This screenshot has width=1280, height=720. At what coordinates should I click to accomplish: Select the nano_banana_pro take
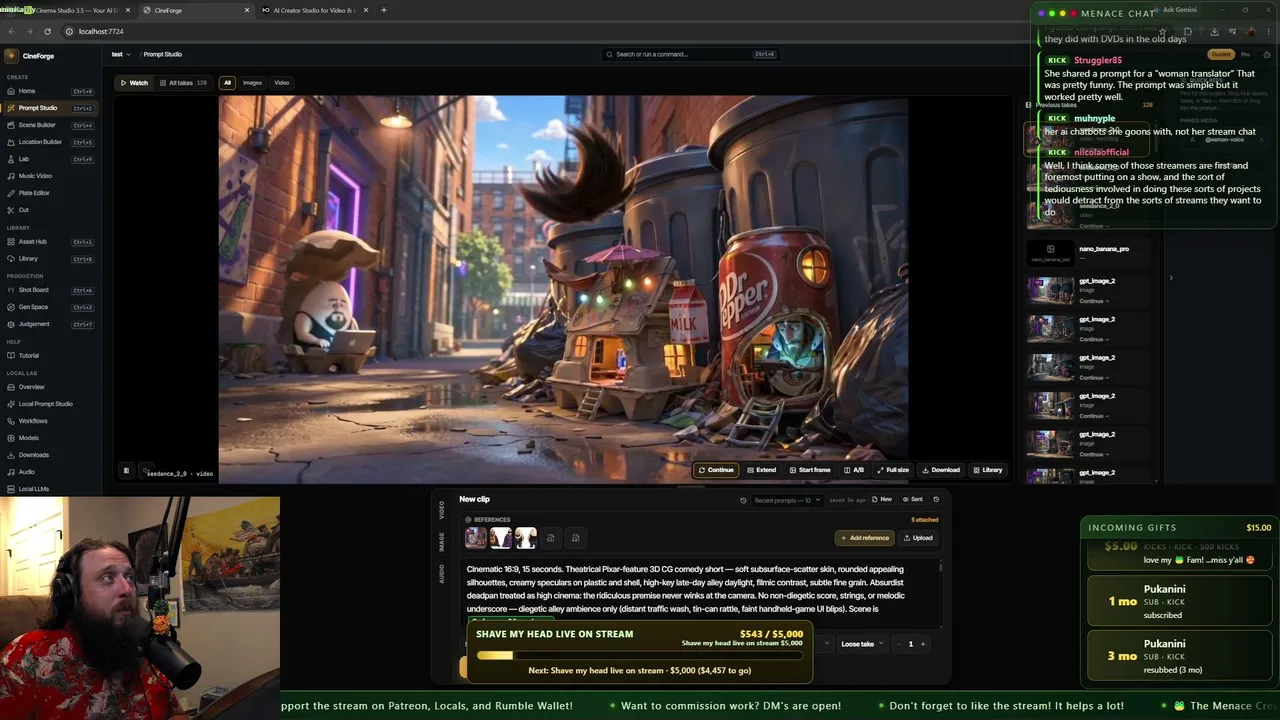point(1089,253)
